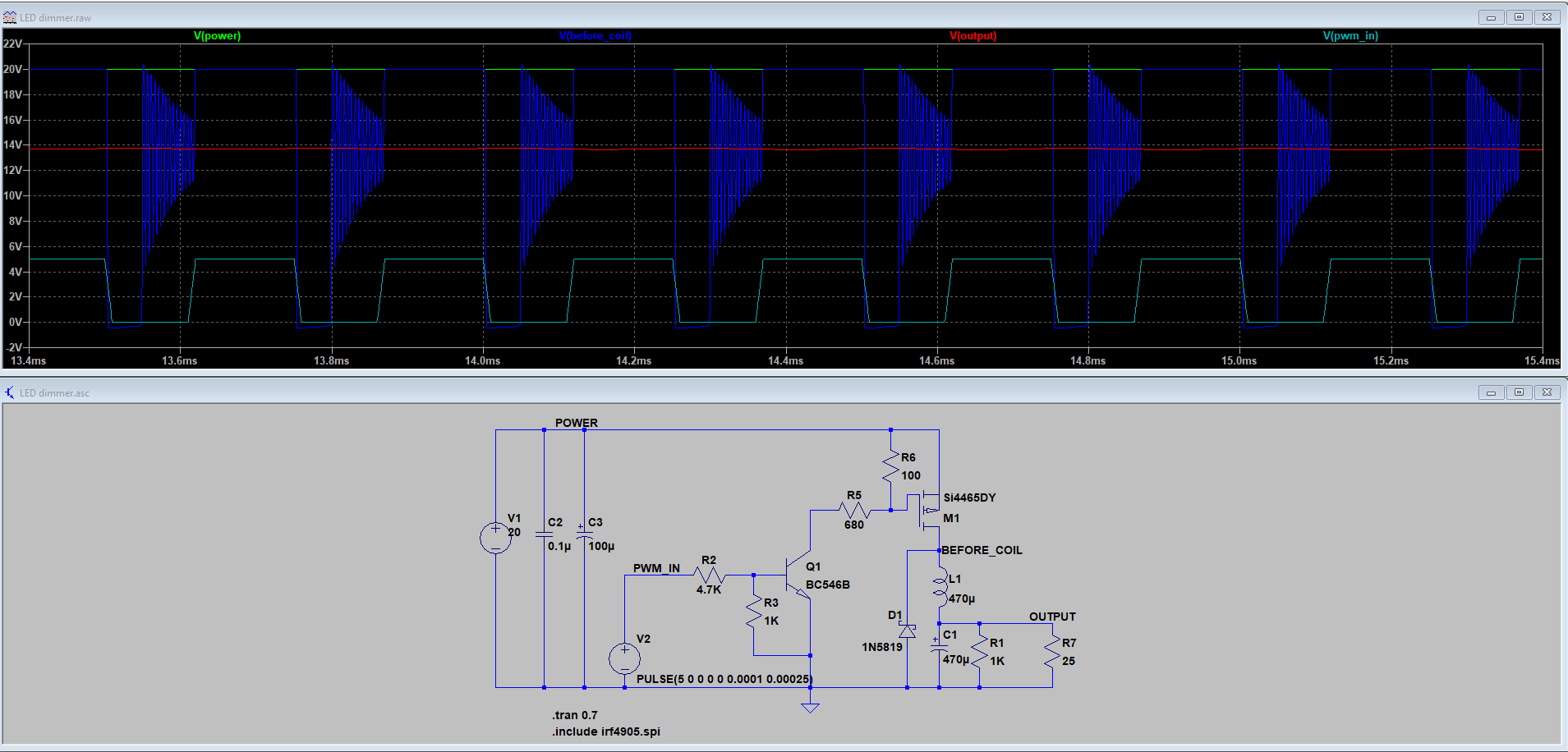Click the PULSE(5 0 0 0 0...) source value
Viewport: 1568px width, 752px height.
point(724,679)
